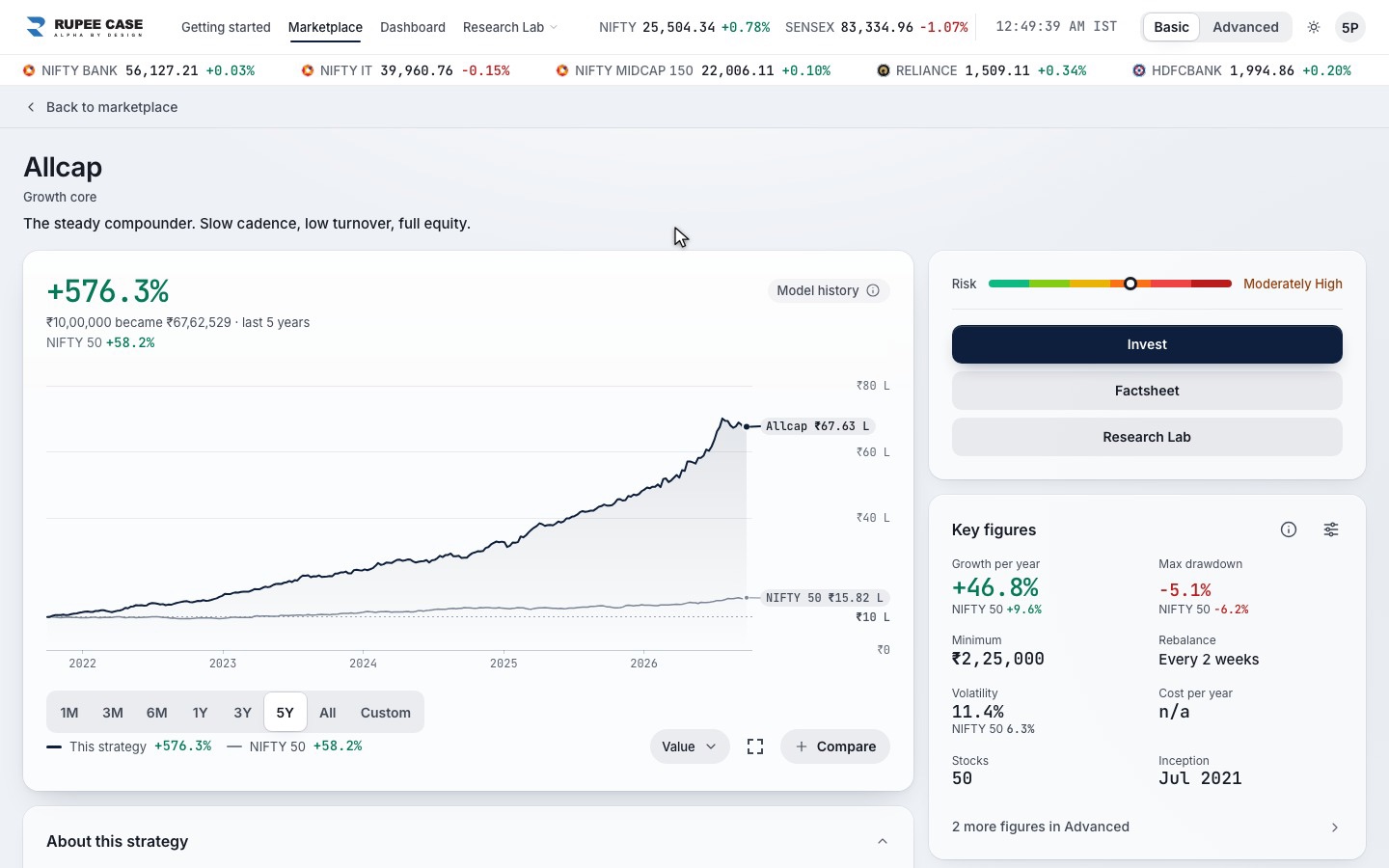The image size is (1389, 868).
Task: Switch to Advanced mode
Action: [x=1245, y=27]
